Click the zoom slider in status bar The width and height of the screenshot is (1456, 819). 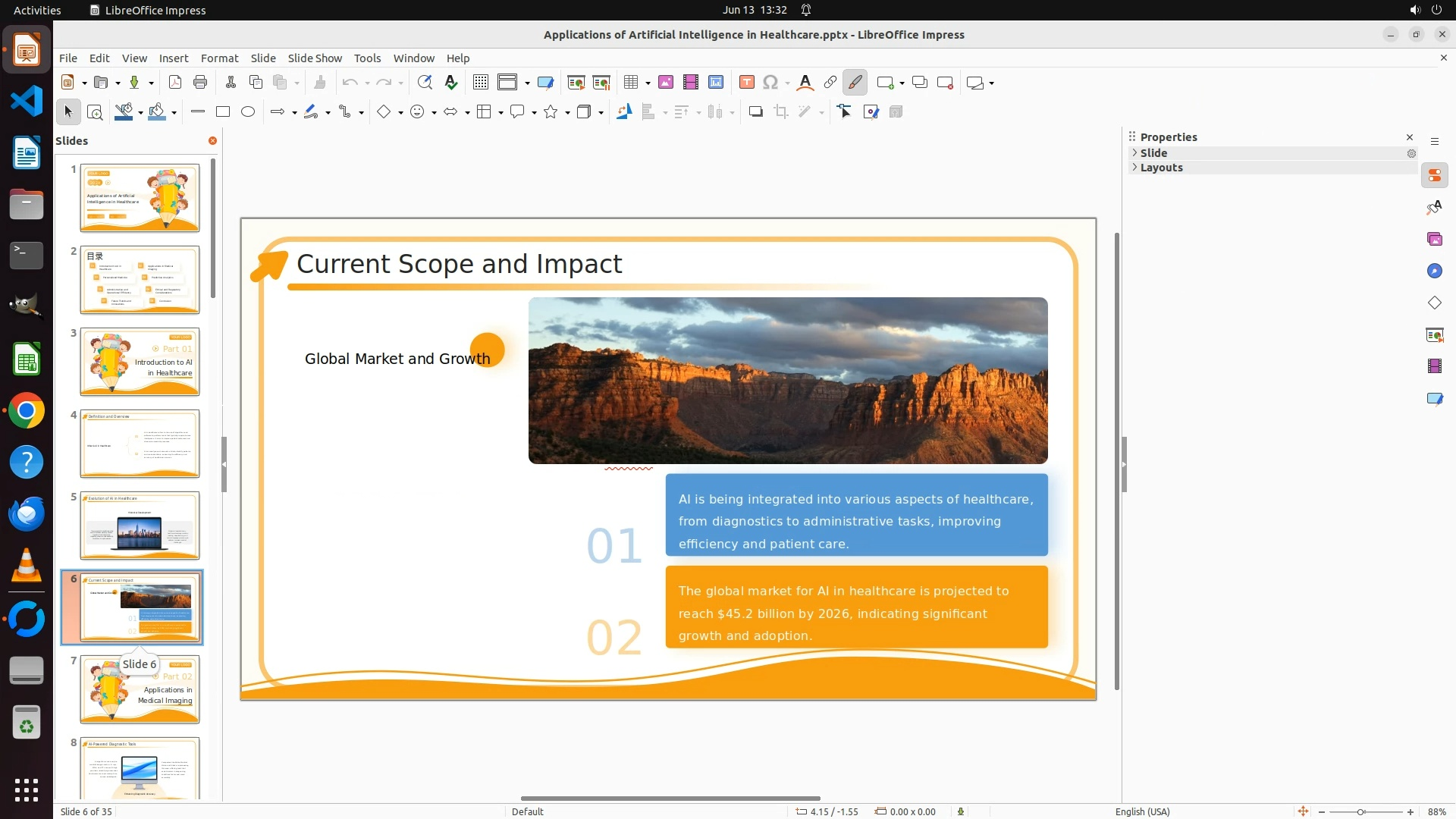point(1361,811)
